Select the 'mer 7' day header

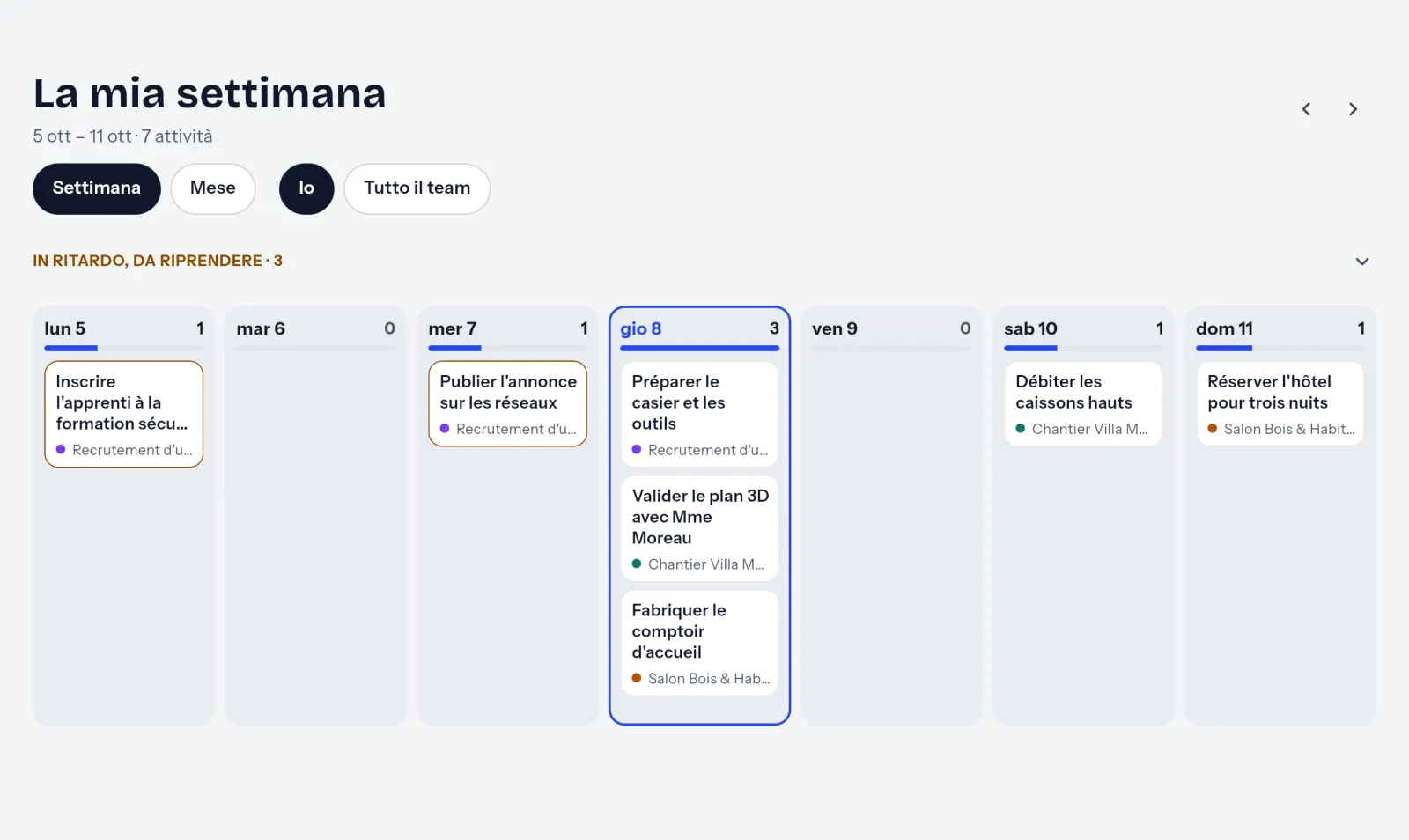coord(453,328)
